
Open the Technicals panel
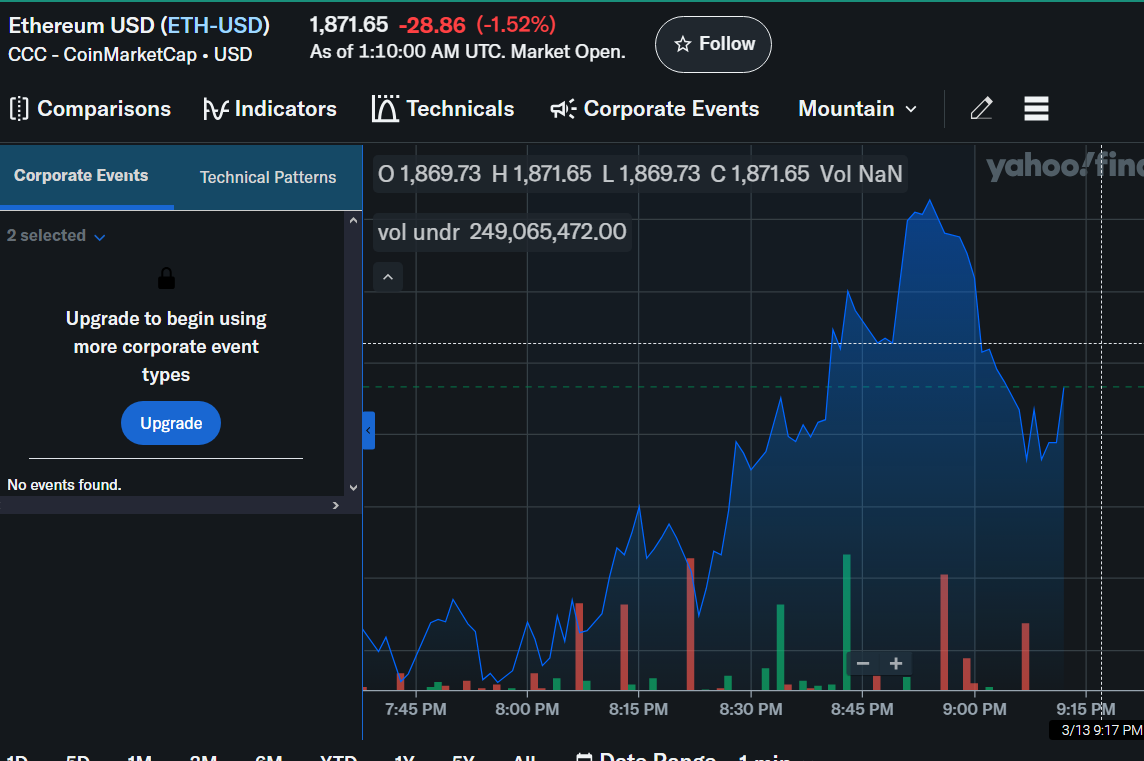pos(443,109)
